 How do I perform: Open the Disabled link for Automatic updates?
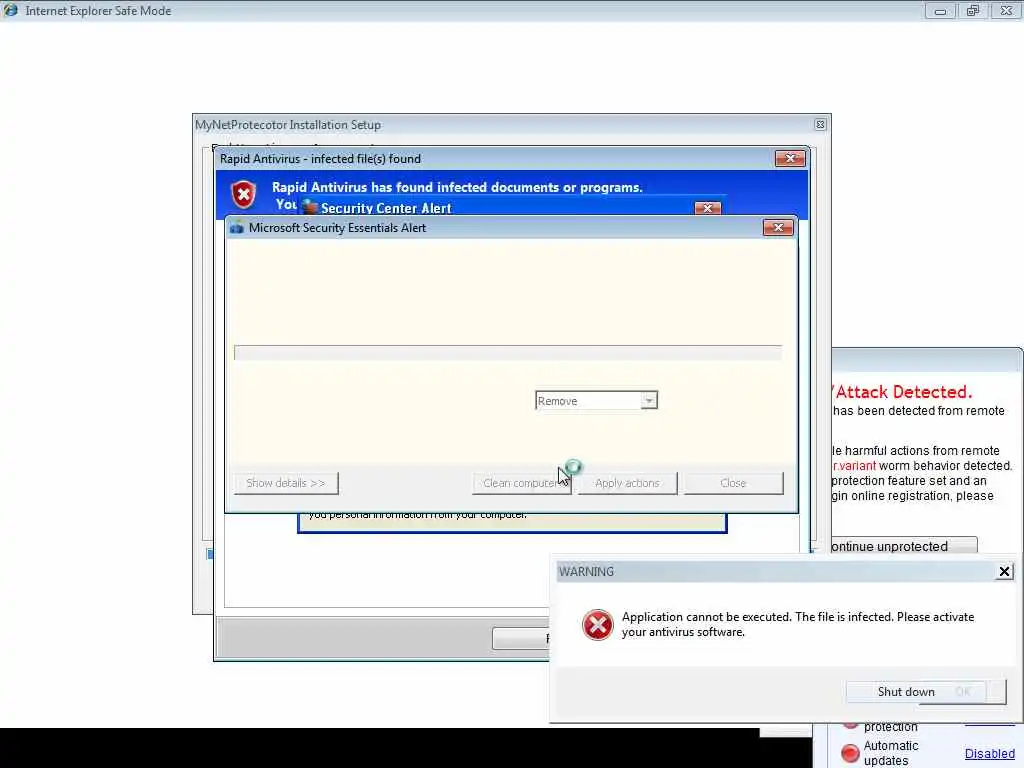pyautogui.click(x=989, y=754)
